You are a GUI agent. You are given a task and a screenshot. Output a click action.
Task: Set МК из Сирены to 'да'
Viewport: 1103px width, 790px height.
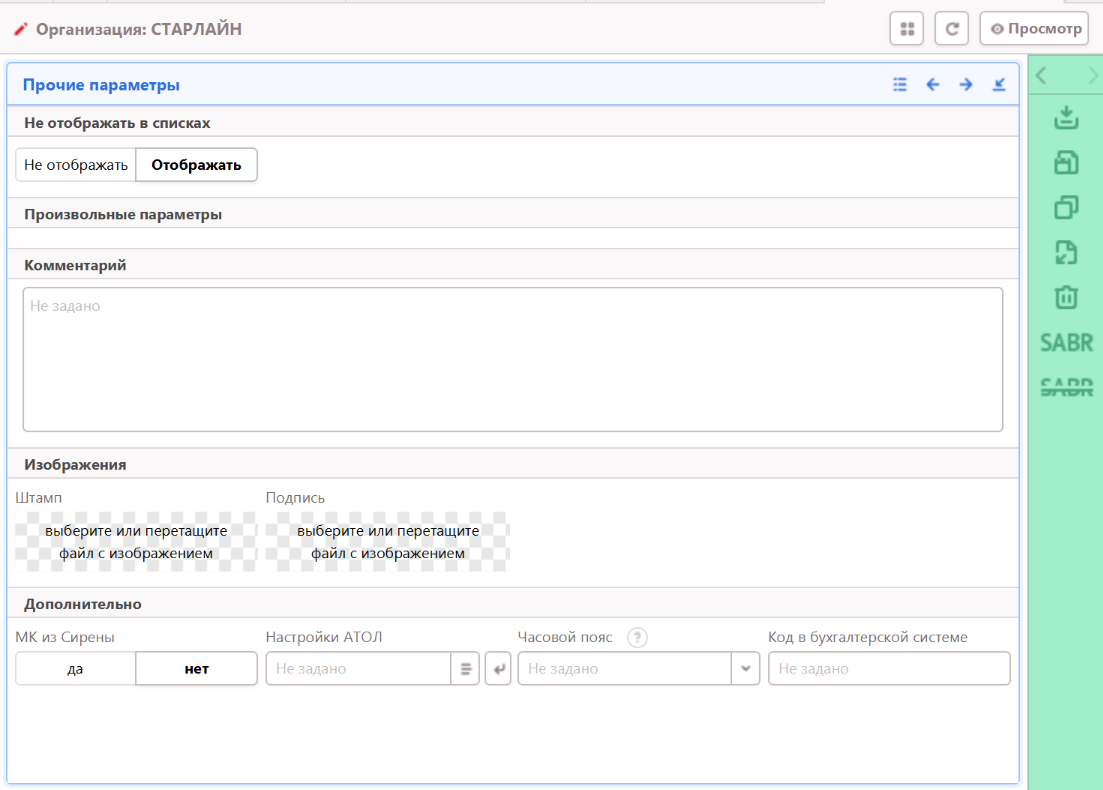[75, 669]
